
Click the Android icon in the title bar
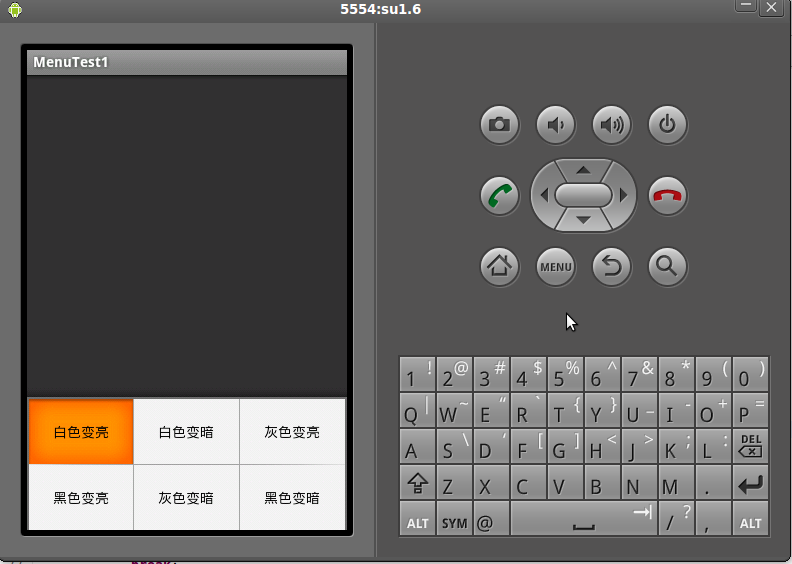pos(15,10)
